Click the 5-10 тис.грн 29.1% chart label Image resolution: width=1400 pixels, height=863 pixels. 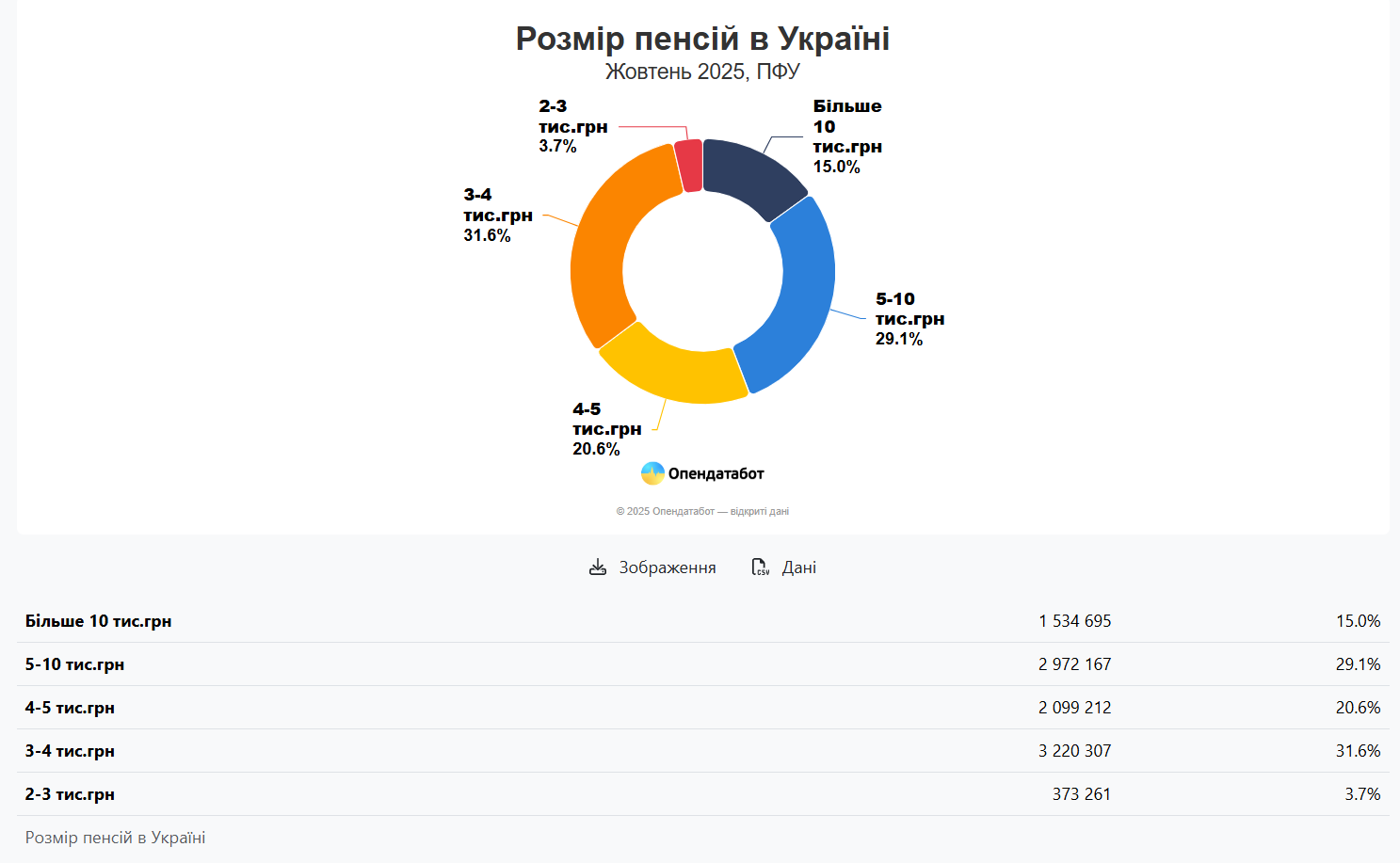(909, 319)
